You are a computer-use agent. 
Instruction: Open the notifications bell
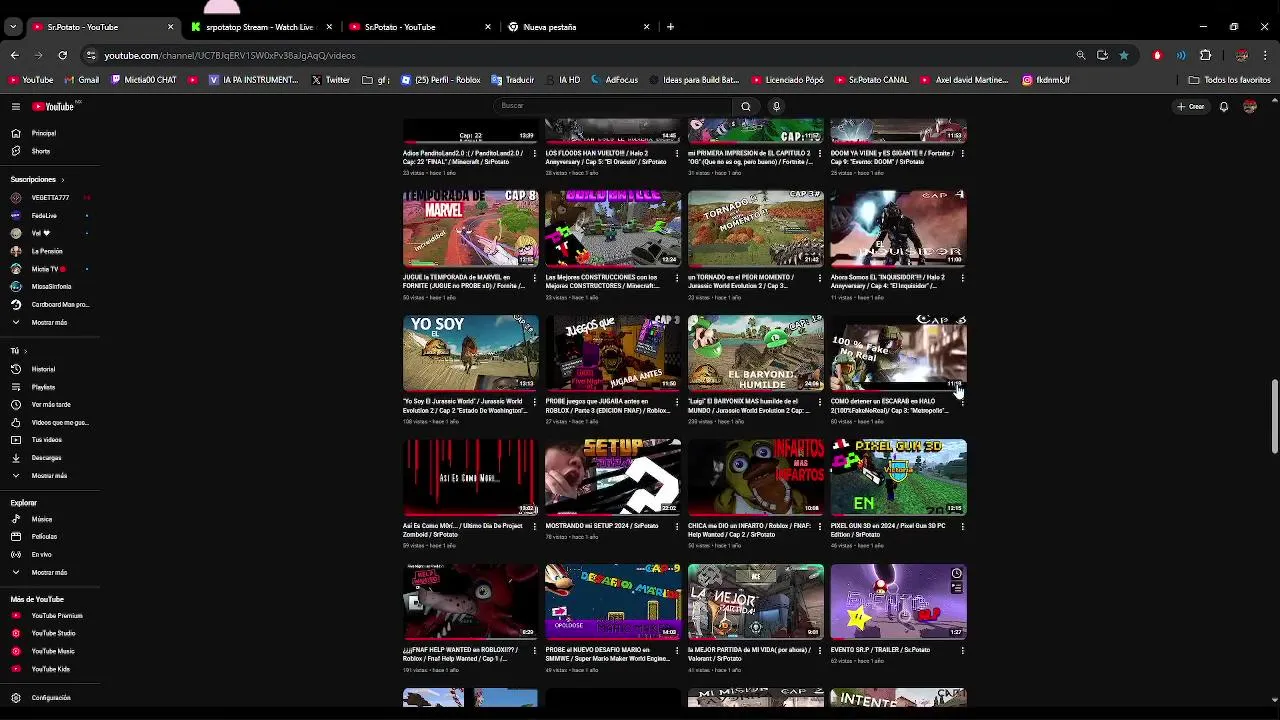(1223, 106)
